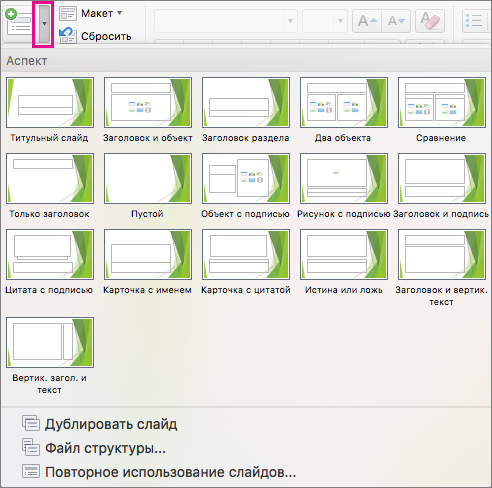Screen dimensions: 492x488
Task: Select the Рисунок с подписью layout
Action: (344, 179)
